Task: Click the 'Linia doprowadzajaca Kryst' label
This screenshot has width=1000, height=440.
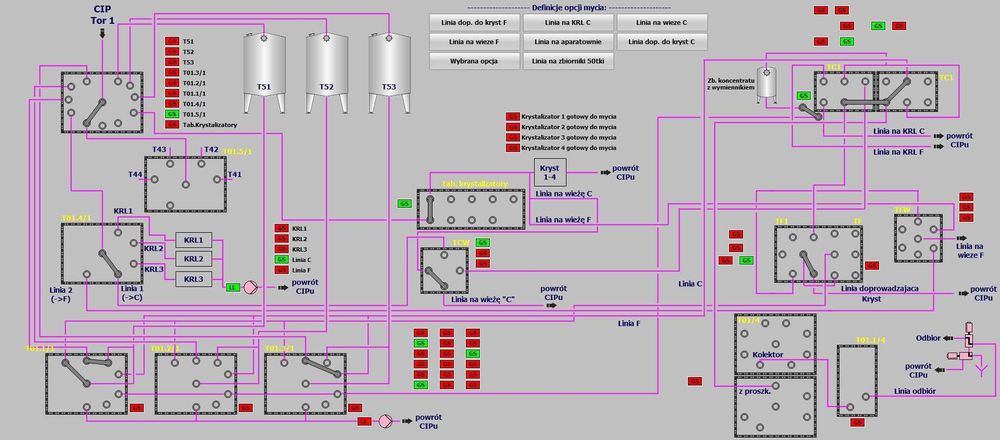Action: coord(879,293)
